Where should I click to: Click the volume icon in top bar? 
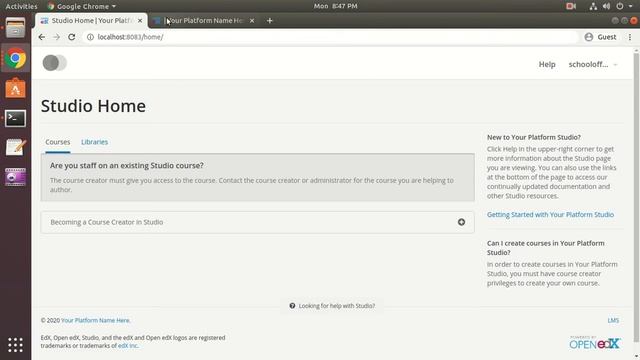coord(606,6)
